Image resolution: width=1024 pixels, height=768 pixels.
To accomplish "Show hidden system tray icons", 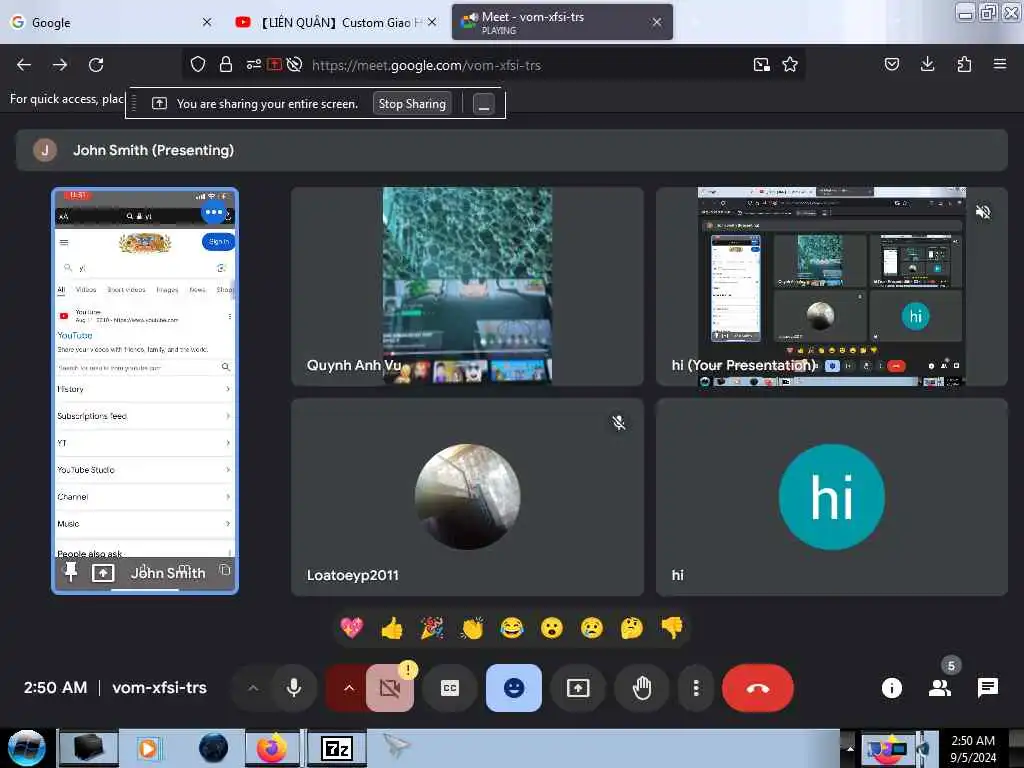I will click(850, 748).
